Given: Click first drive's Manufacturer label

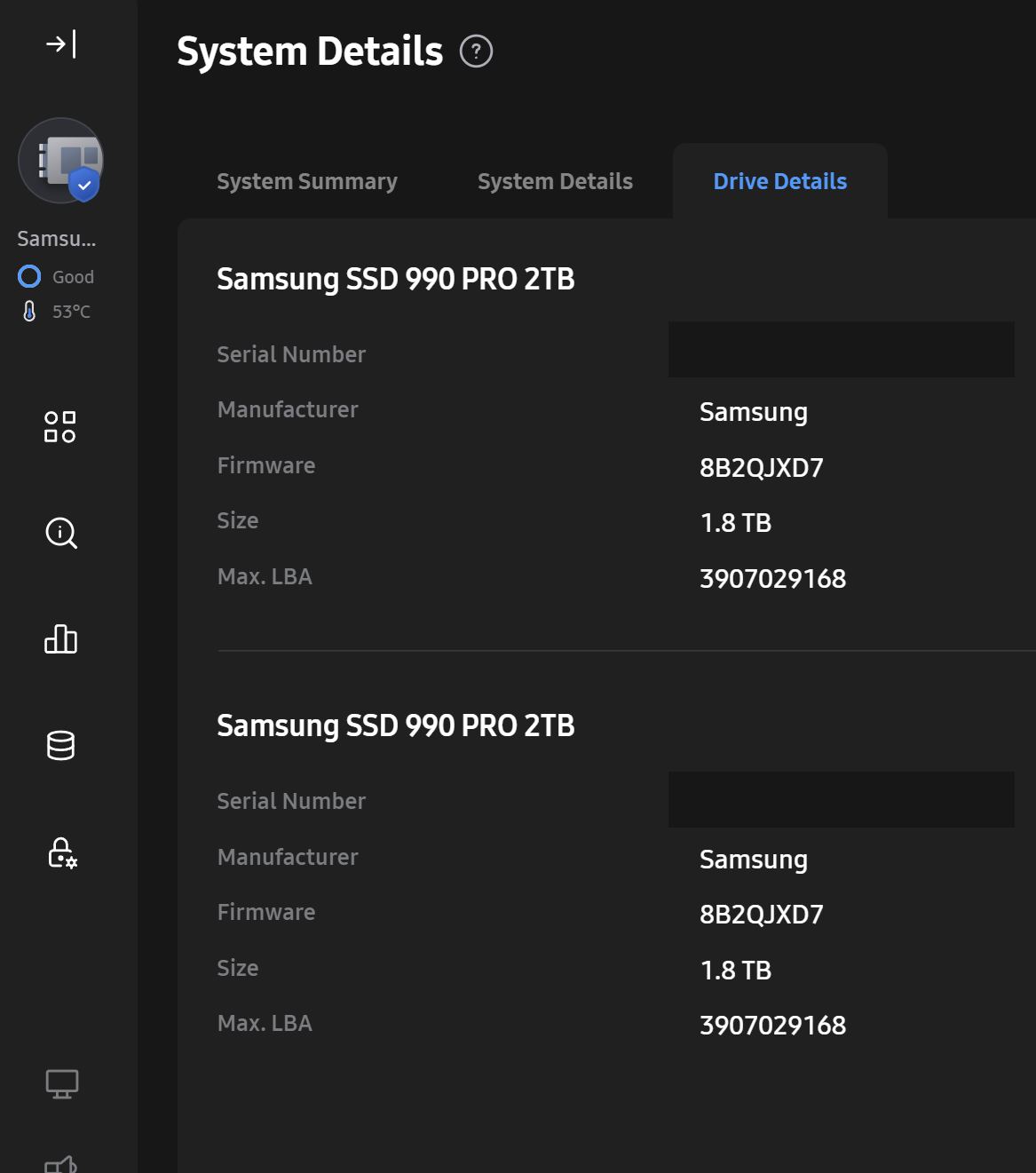Looking at the screenshot, I should pos(288,409).
